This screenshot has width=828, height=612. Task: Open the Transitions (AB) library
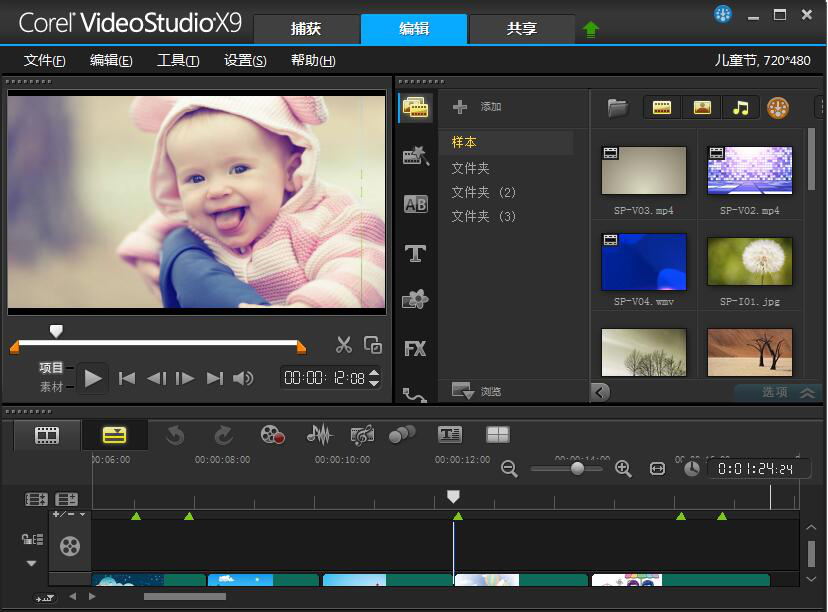415,204
